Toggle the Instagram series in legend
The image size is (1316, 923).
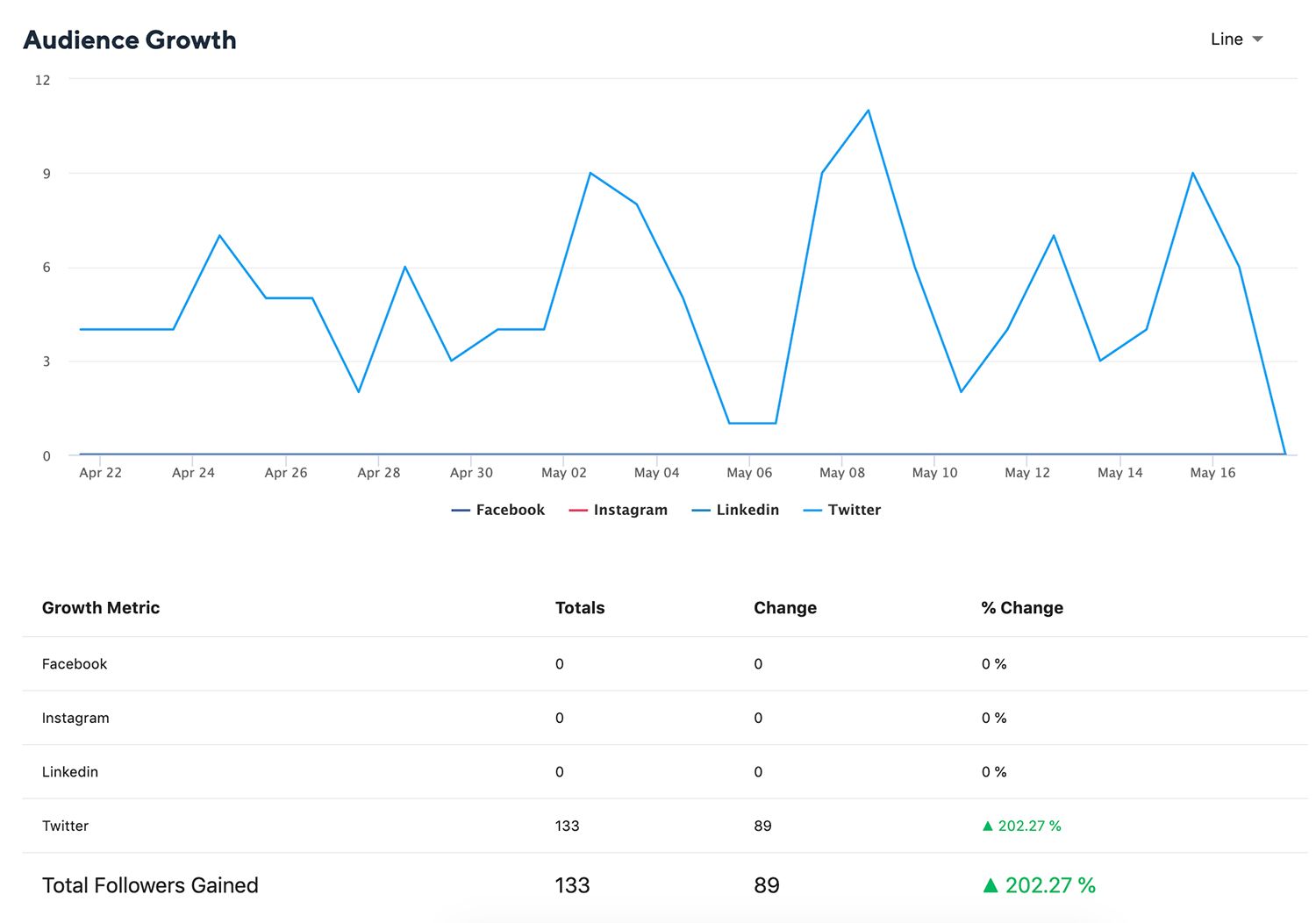coord(630,510)
